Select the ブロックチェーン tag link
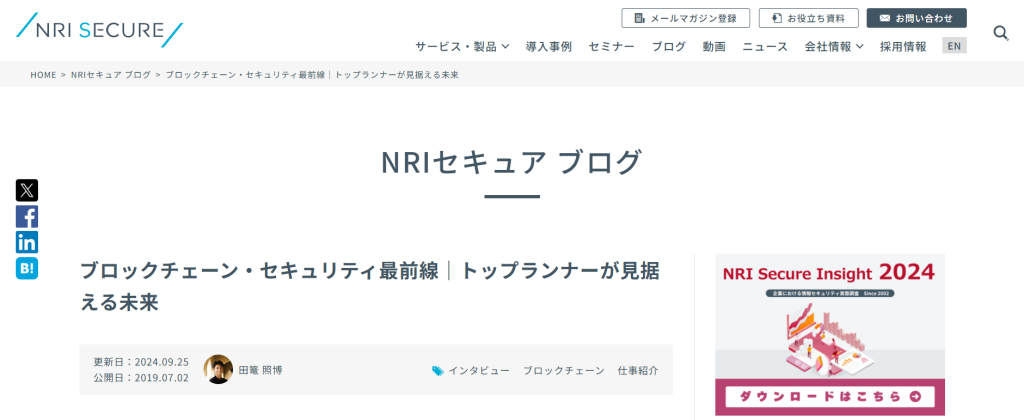The height and width of the screenshot is (420, 1024). [x=563, y=370]
